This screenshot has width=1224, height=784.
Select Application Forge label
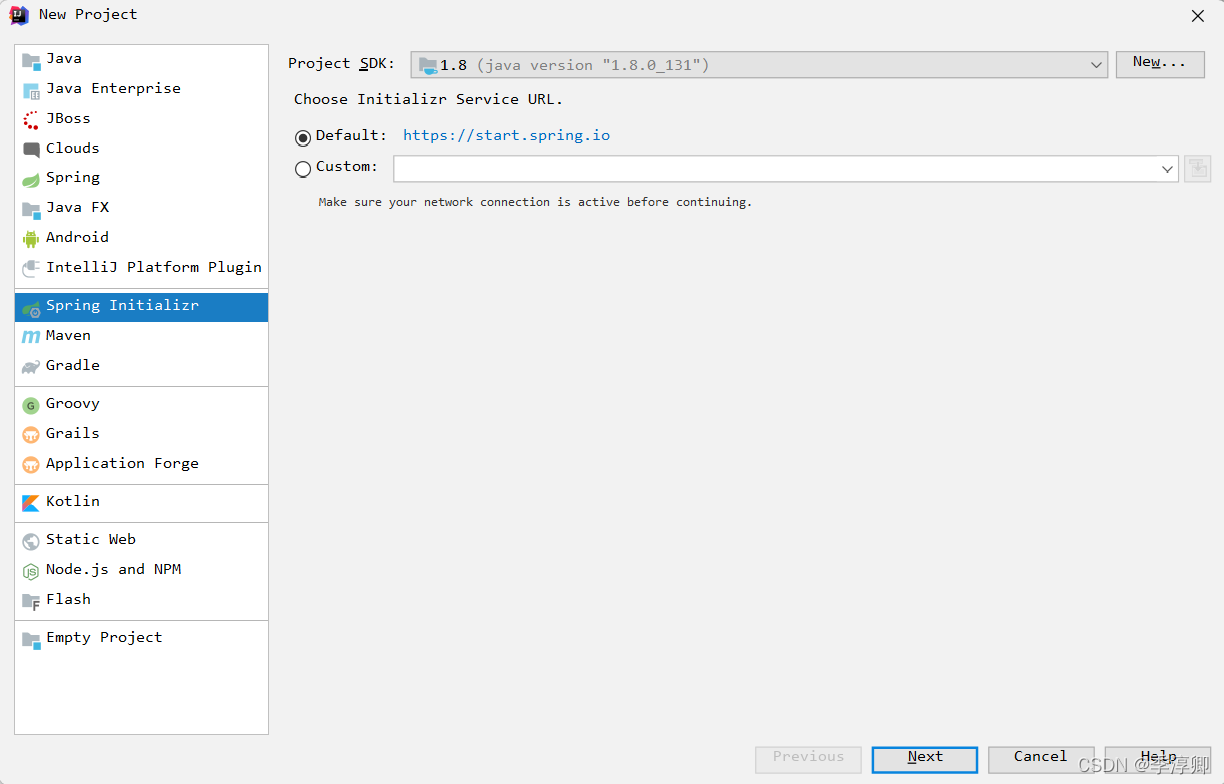[x=122, y=464]
